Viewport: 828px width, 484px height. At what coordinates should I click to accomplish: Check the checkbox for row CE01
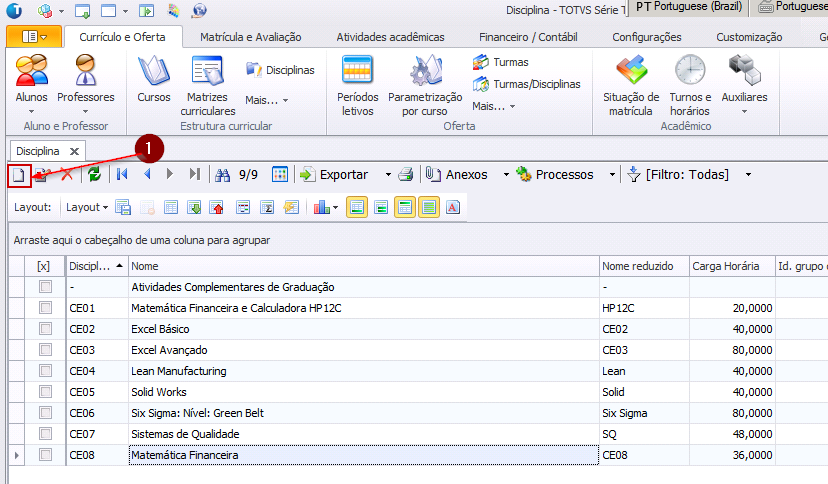pyautogui.click(x=45, y=308)
